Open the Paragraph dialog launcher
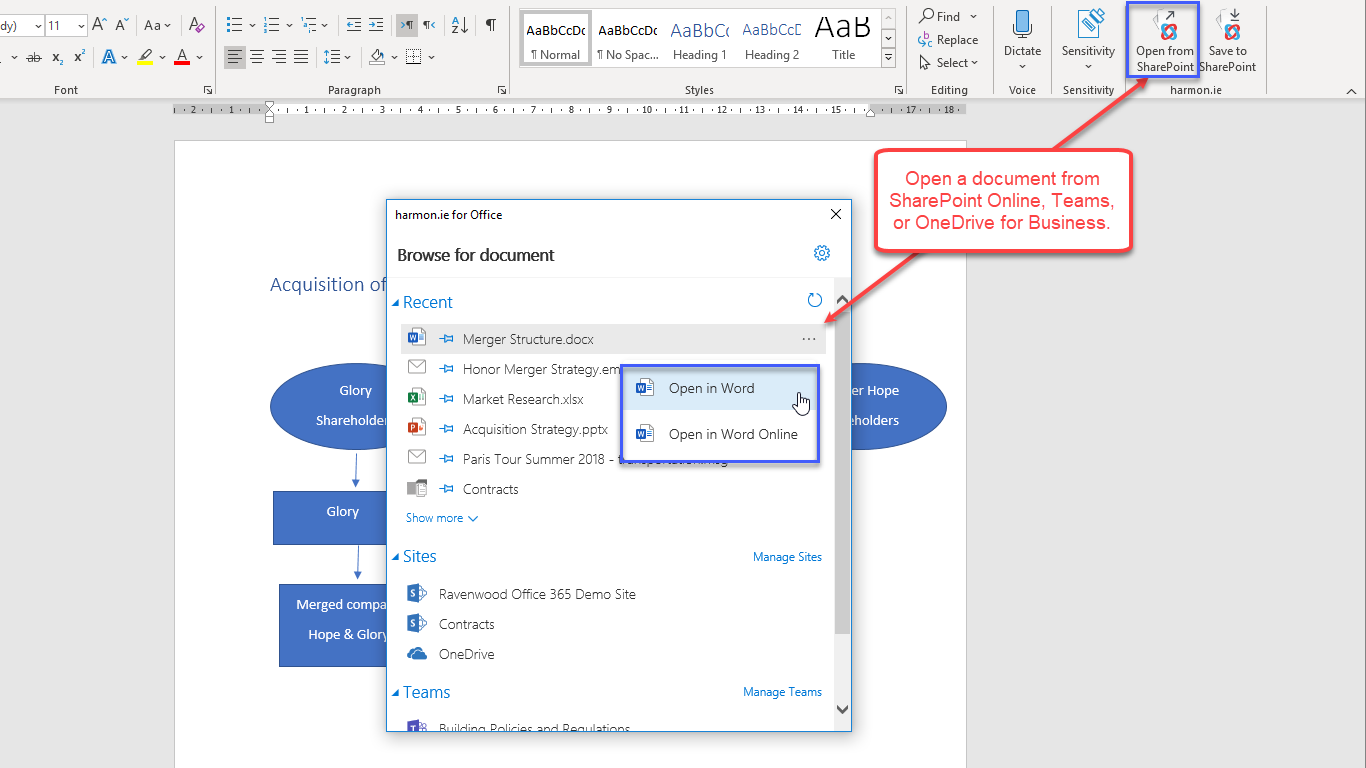Image resolution: width=1366 pixels, height=768 pixels. point(501,90)
